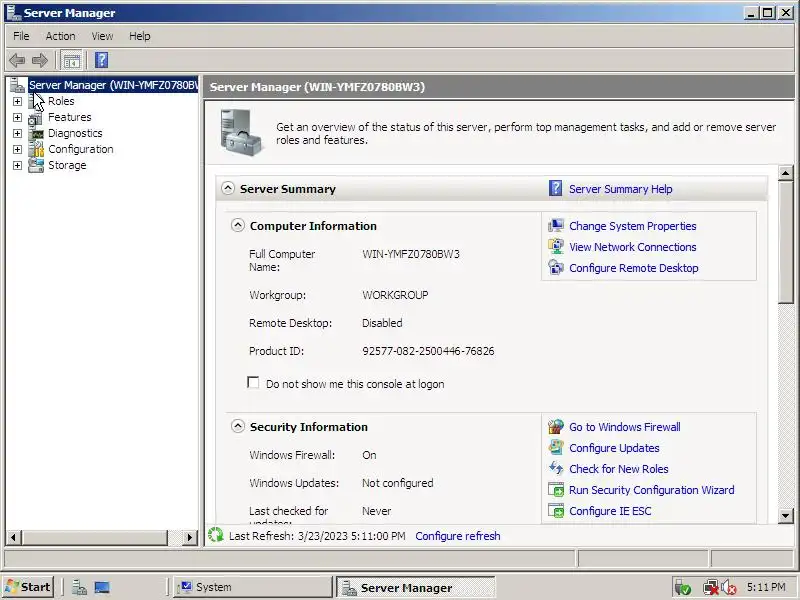Open the Action menu
The height and width of the screenshot is (600, 800).
coord(60,36)
